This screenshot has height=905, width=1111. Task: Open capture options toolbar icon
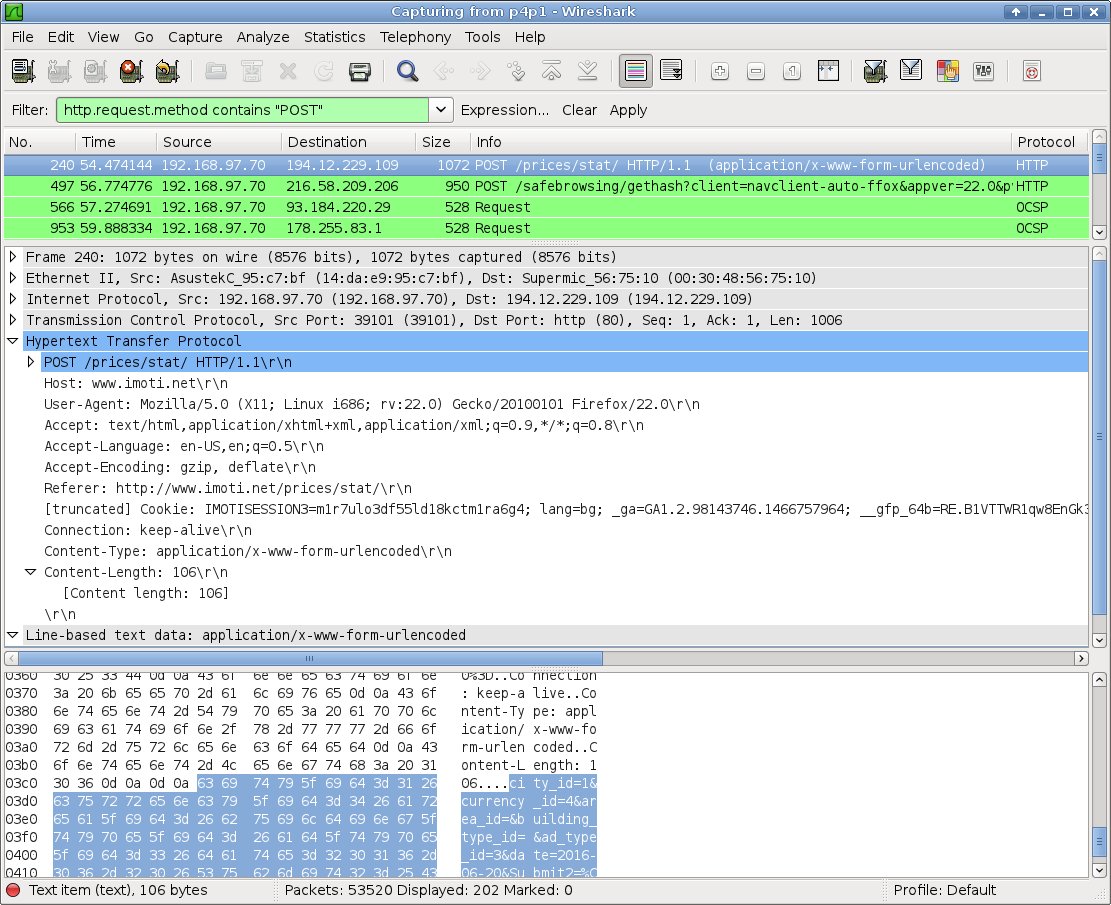(60, 71)
